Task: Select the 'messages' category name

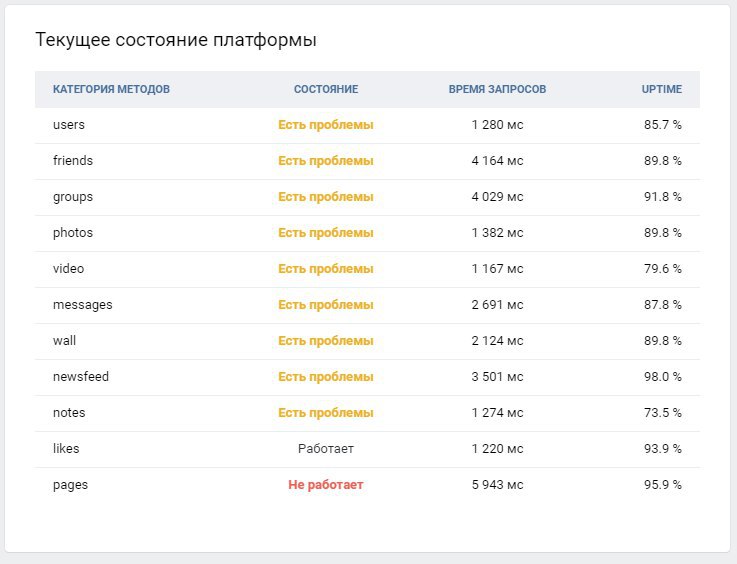Action: [x=83, y=305]
